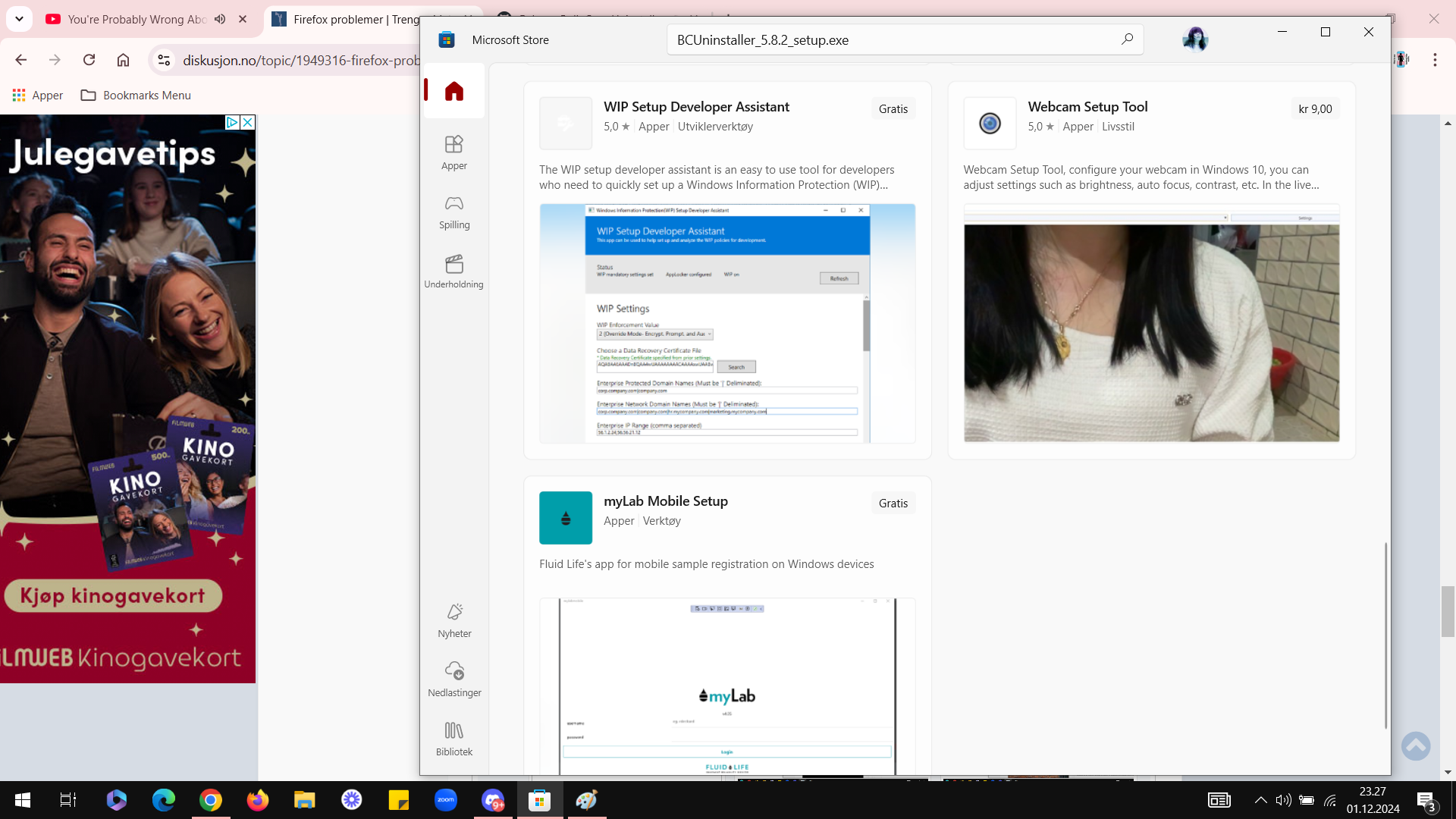Show Nyheter in the Store sidebar
This screenshot has width=1456, height=819.
pos(454,620)
